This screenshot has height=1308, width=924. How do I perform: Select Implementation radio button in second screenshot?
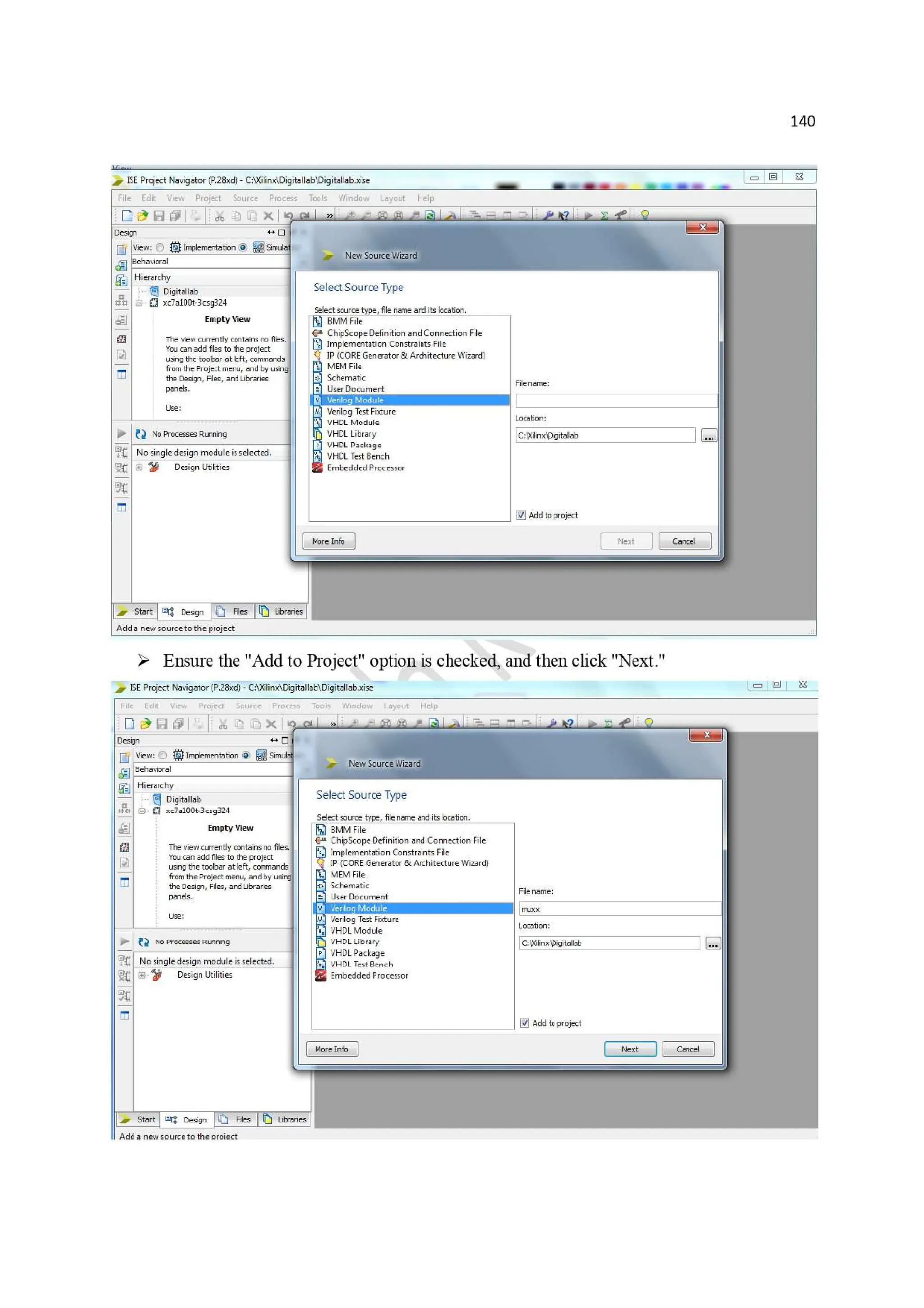click(x=163, y=756)
